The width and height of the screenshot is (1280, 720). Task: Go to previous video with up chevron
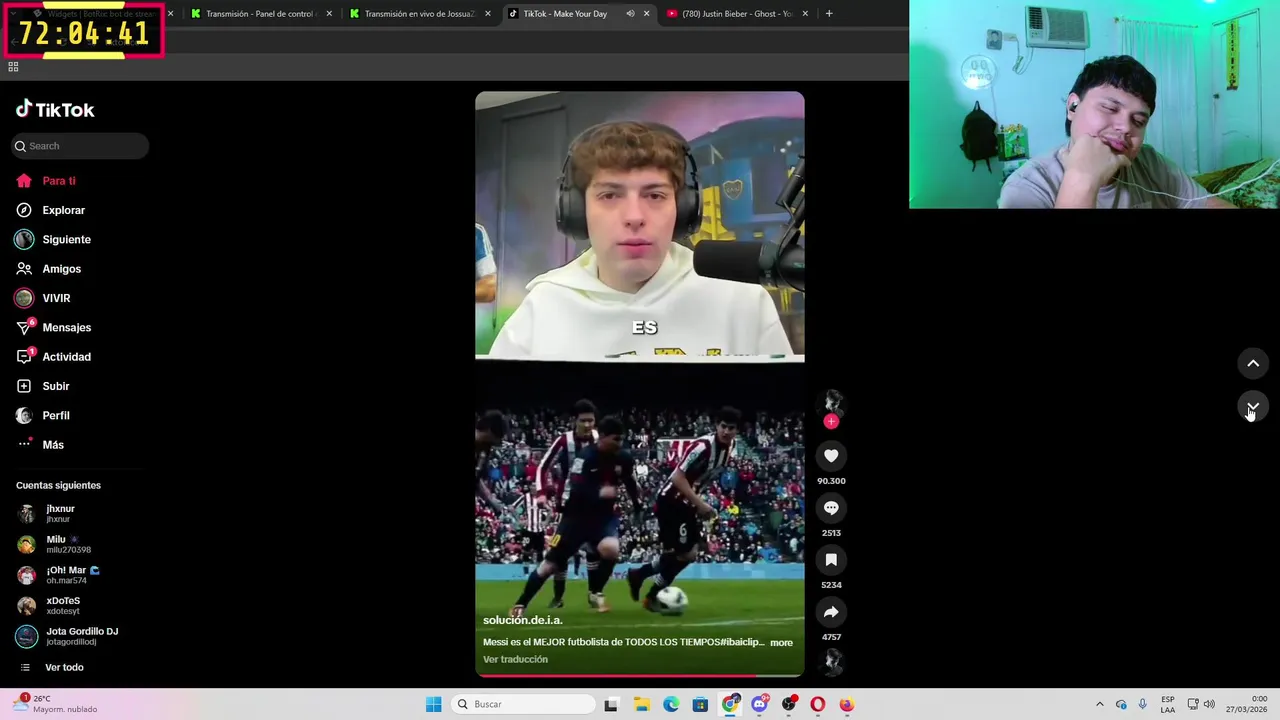click(1253, 363)
